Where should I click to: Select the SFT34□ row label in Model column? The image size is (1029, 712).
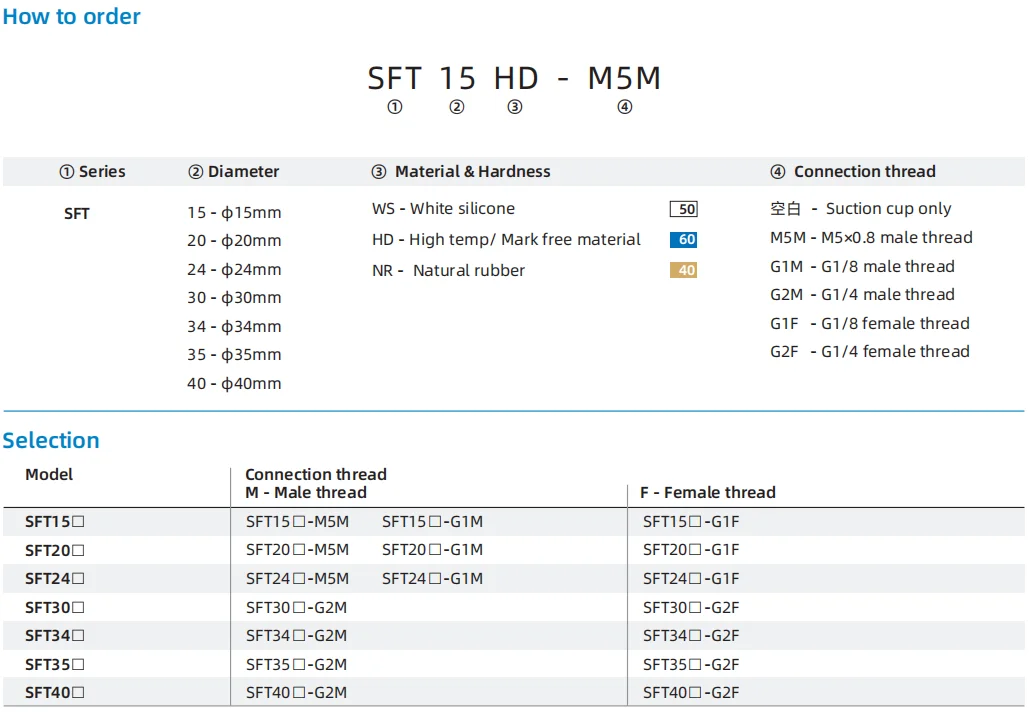(x=55, y=635)
